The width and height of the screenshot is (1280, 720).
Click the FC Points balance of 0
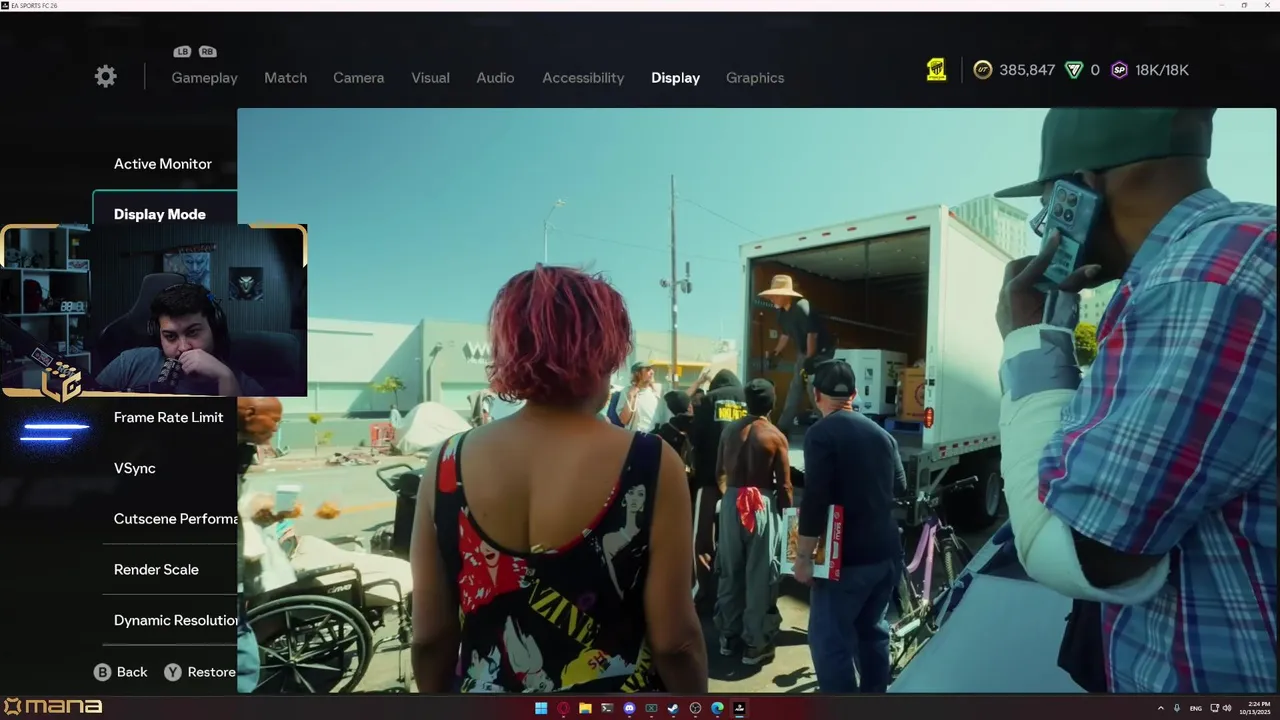click(x=1095, y=70)
